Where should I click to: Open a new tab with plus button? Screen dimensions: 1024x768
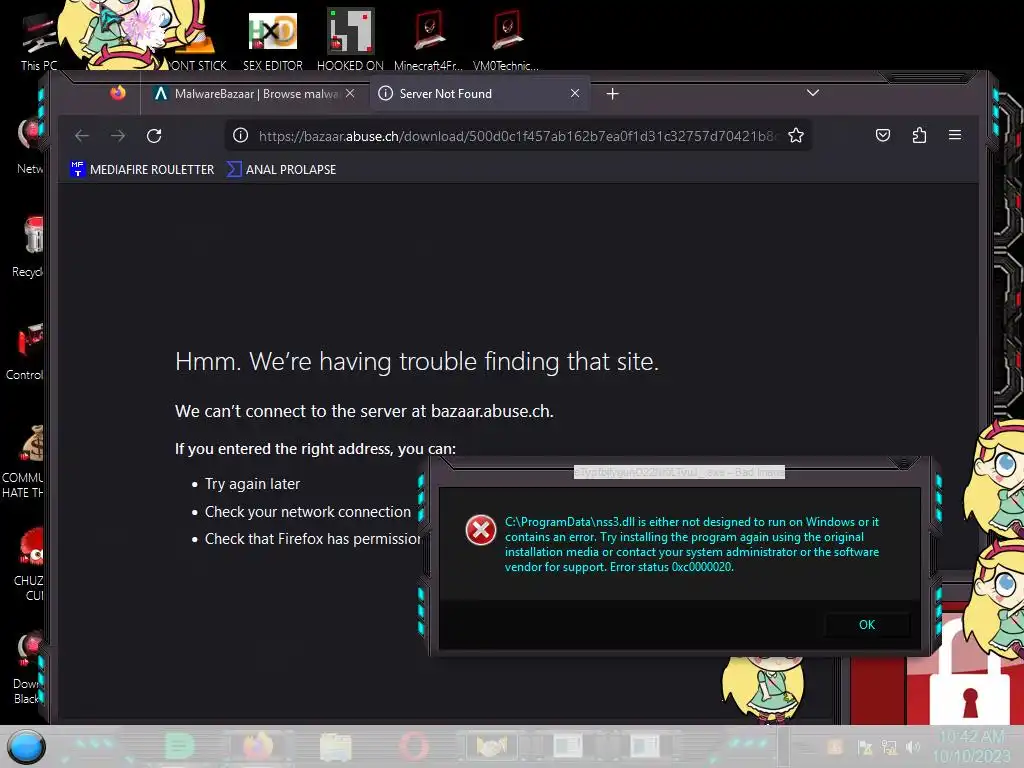tap(612, 94)
